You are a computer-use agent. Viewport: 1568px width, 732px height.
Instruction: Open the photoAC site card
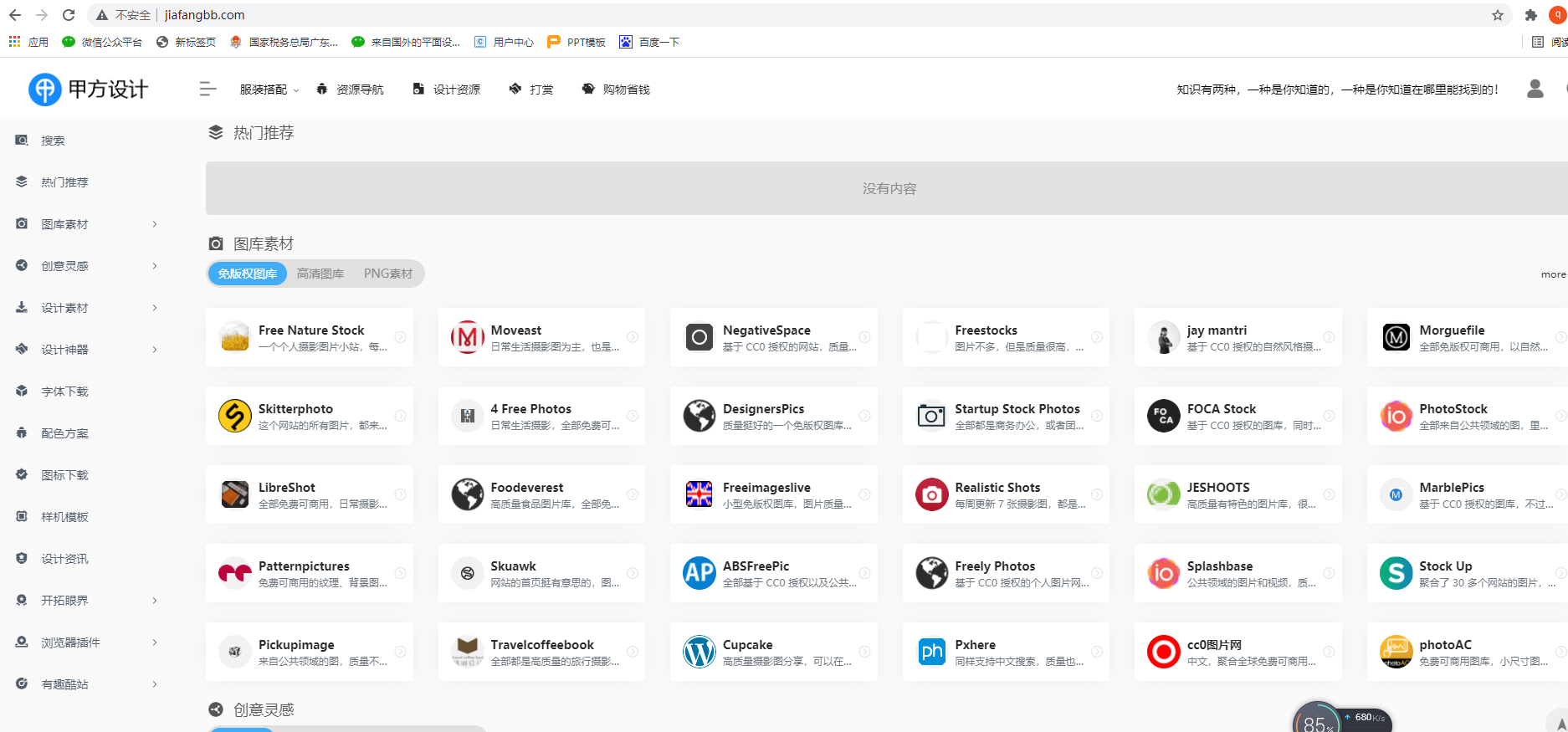1468,652
